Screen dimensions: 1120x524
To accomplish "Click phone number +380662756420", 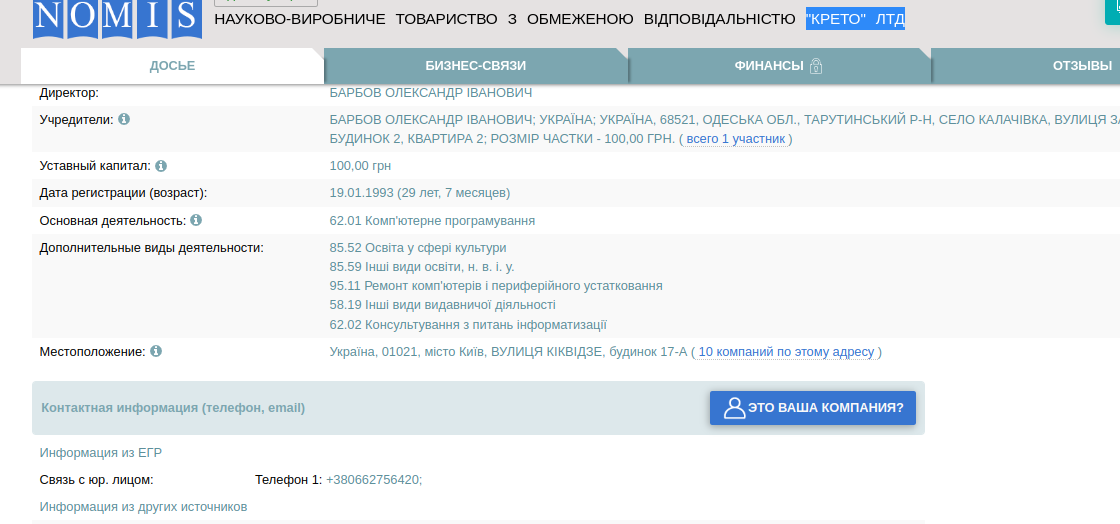I will [x=373, y=480].
